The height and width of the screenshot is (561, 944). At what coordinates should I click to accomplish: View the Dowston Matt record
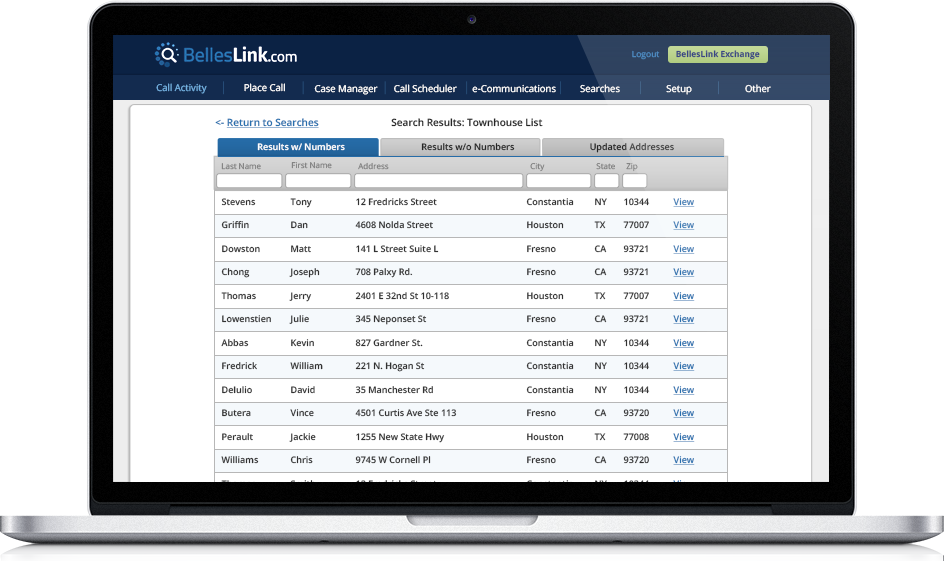pyautogui.click(x=683, y=249)
